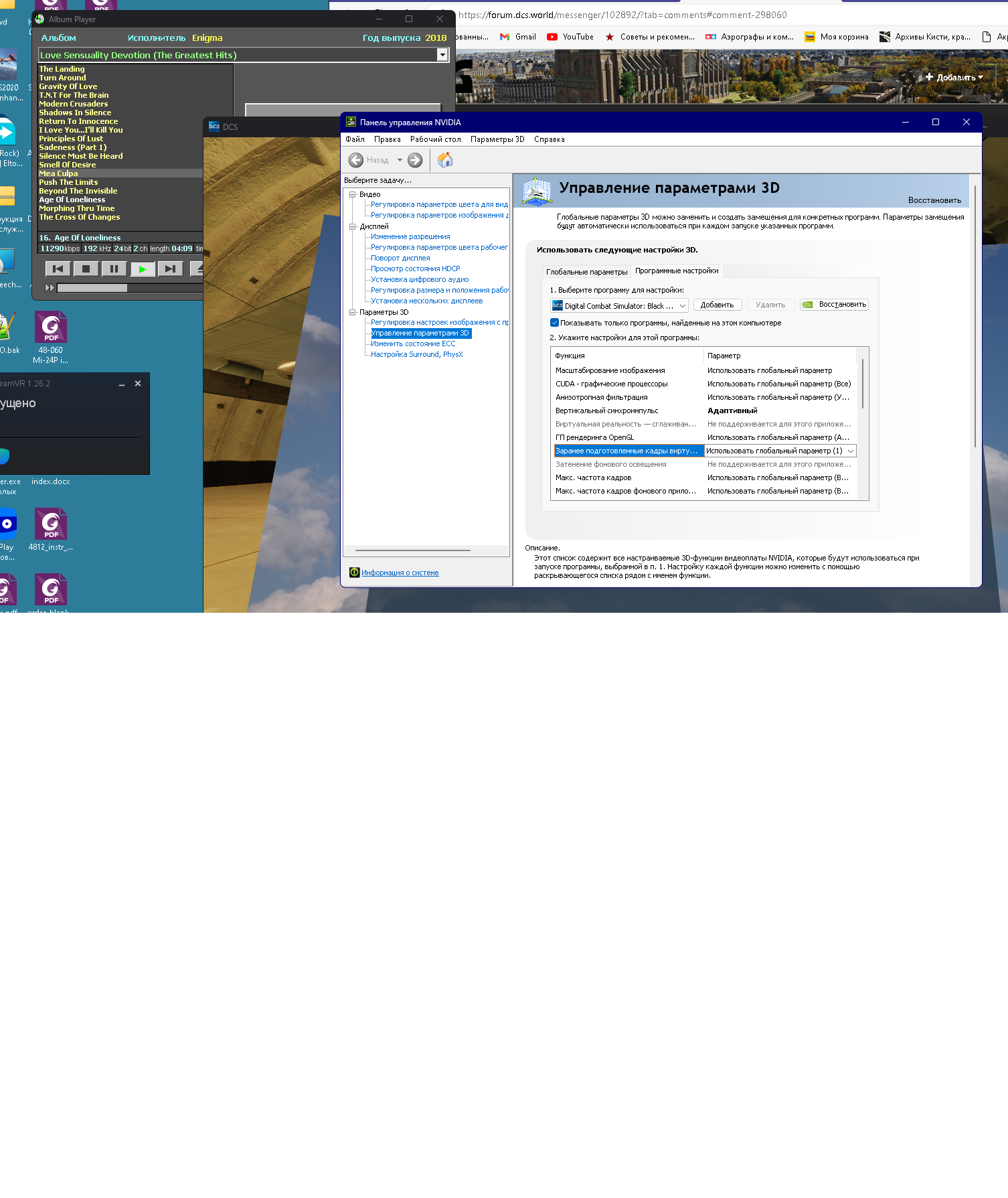Play track with green play button

coord(142,269)
